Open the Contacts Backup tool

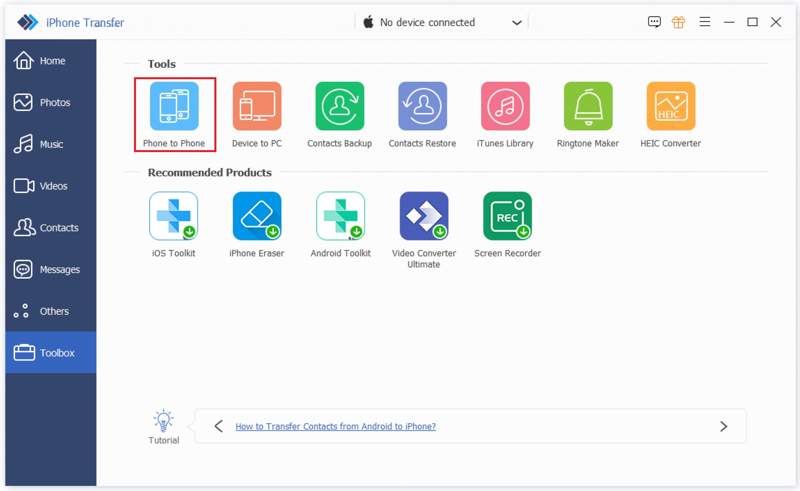[340, 107]
